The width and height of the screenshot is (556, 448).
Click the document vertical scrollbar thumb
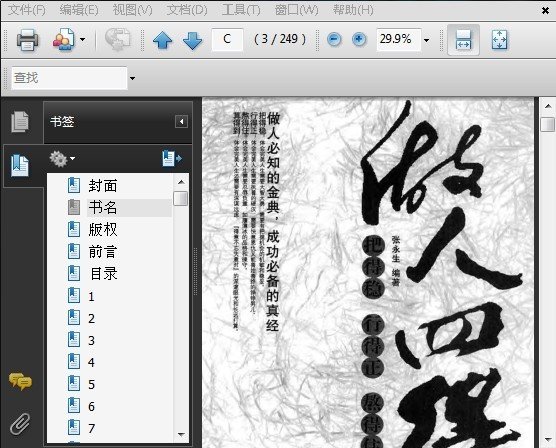pyautogui.click(x=548, y=124)
